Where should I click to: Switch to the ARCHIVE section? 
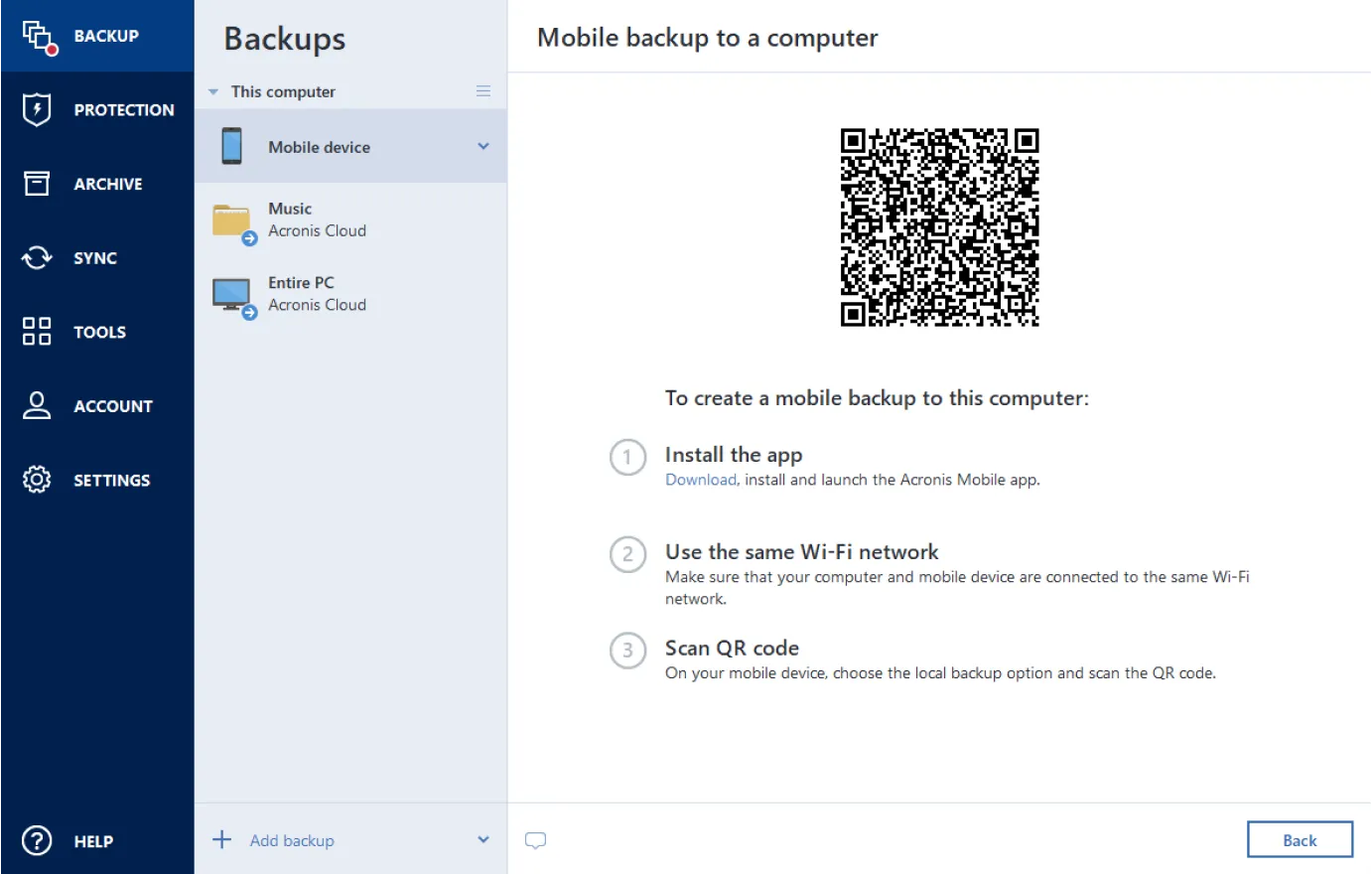click(x=108, y=184)
